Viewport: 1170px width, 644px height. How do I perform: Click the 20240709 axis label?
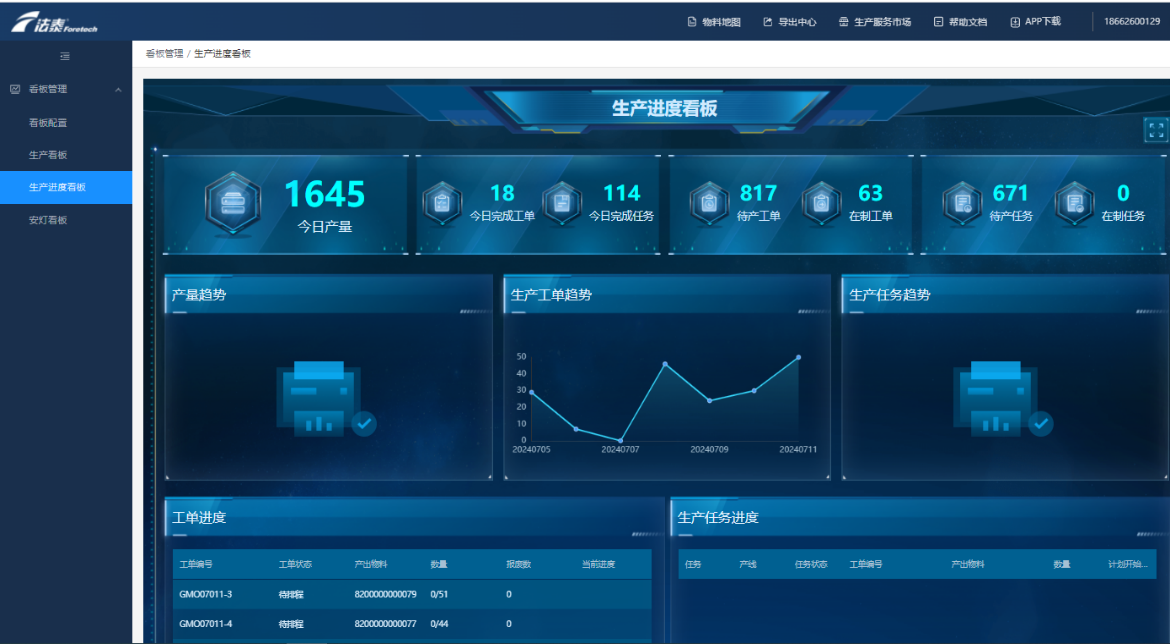click(x=709, y=450)
